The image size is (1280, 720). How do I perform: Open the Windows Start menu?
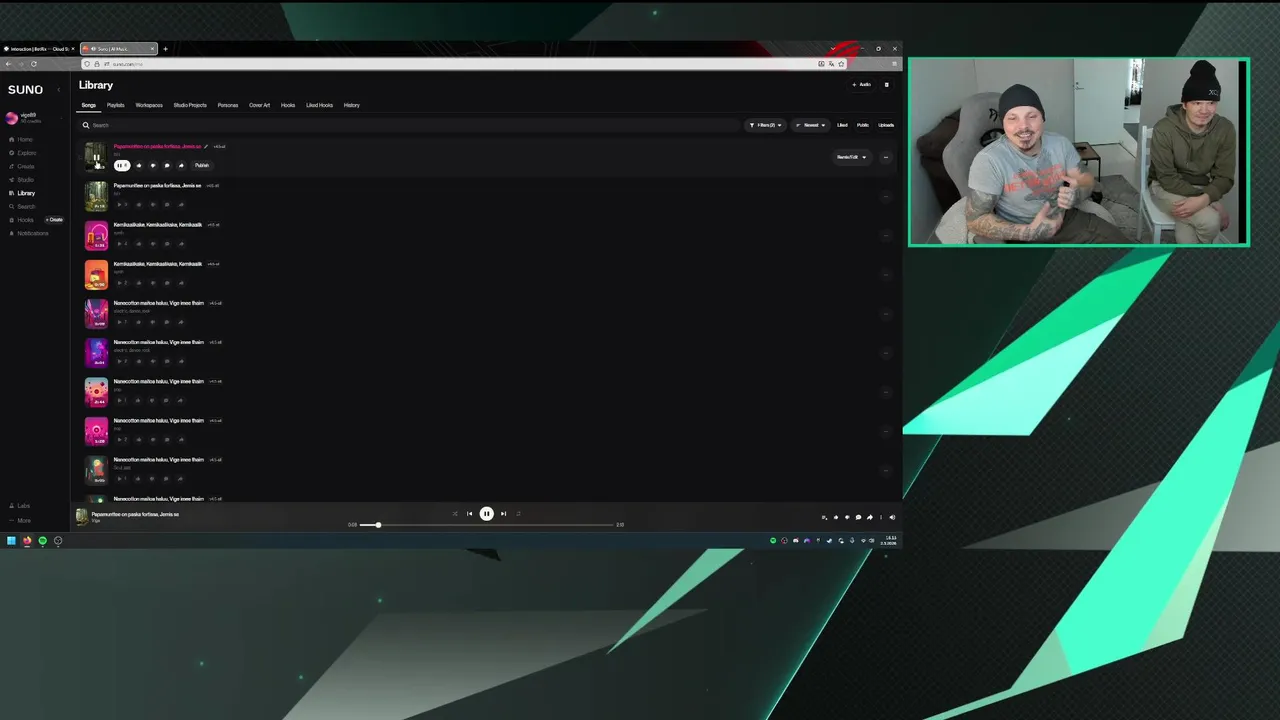click(x=11, y=541)
